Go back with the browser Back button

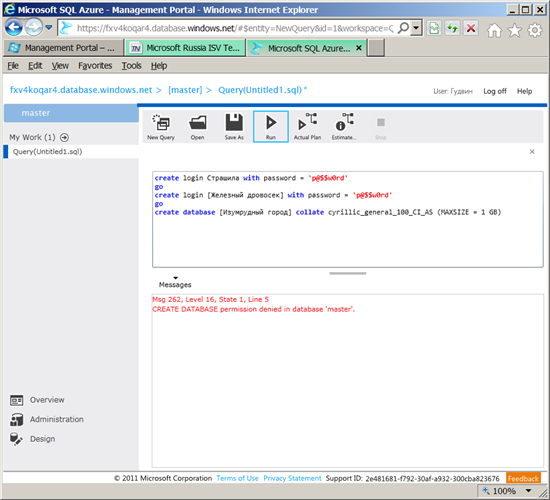(x=14, y=27)
